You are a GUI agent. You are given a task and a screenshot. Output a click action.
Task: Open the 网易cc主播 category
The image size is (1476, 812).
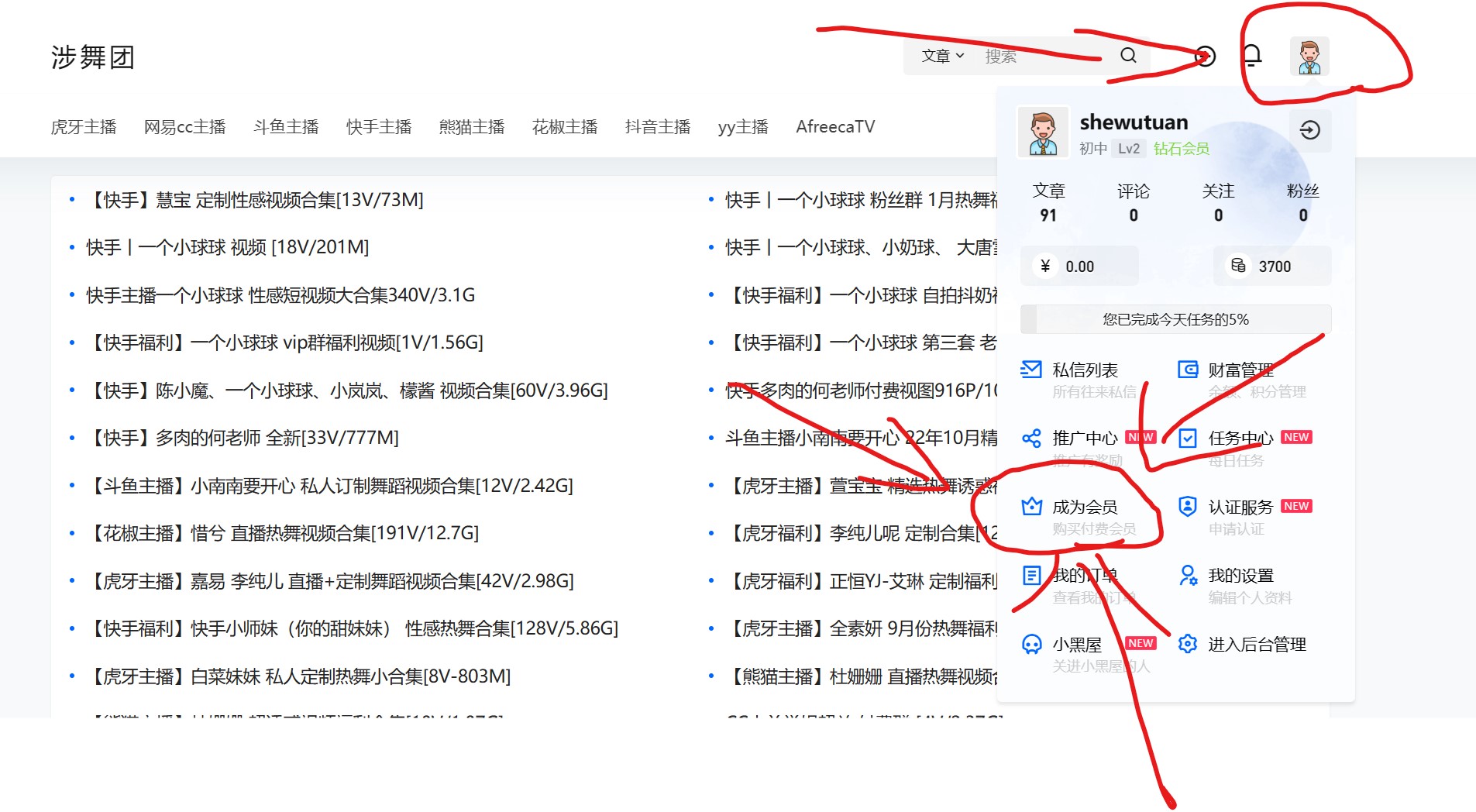[x=184, y=126]
